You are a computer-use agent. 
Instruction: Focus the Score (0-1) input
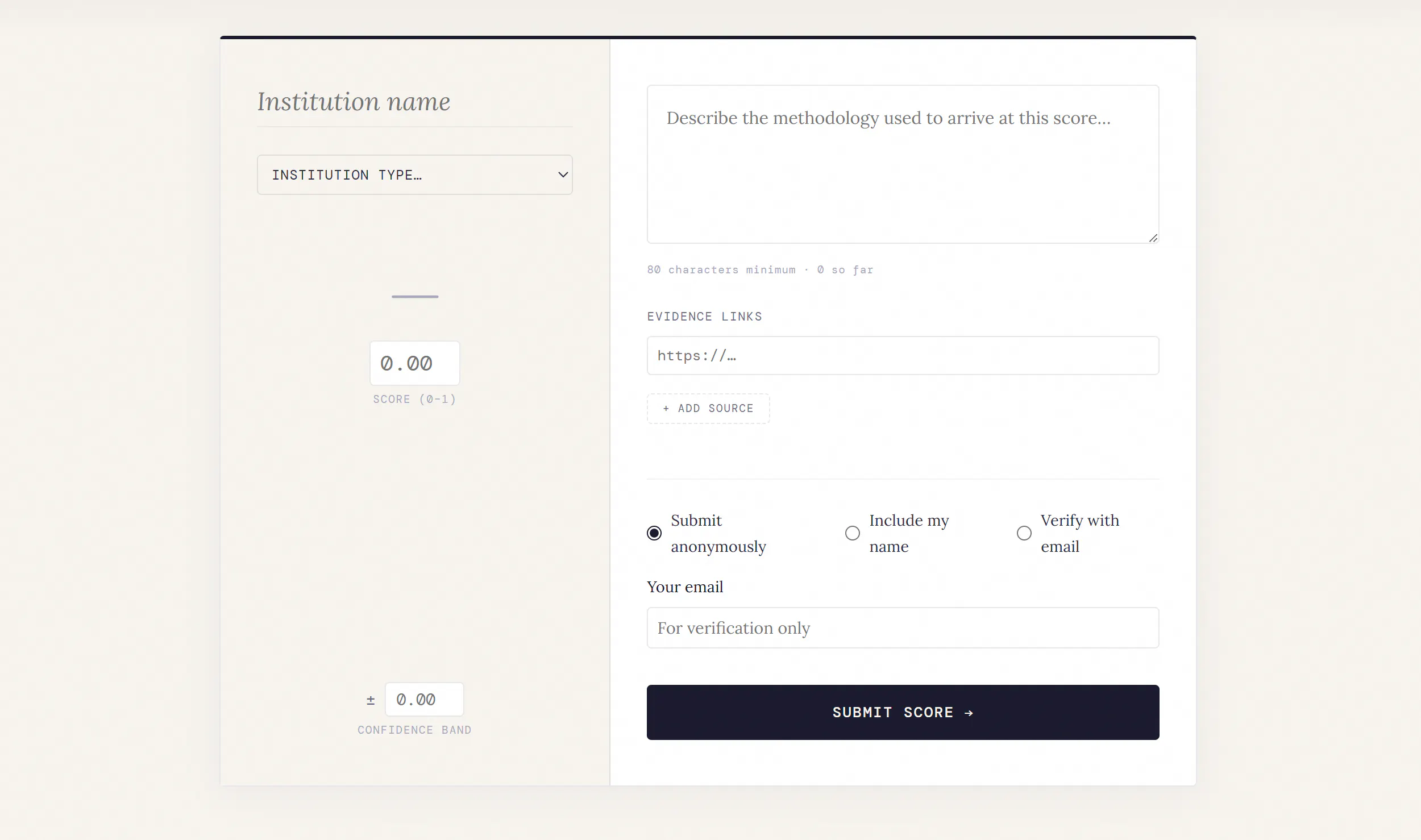(x=414, y=363)
